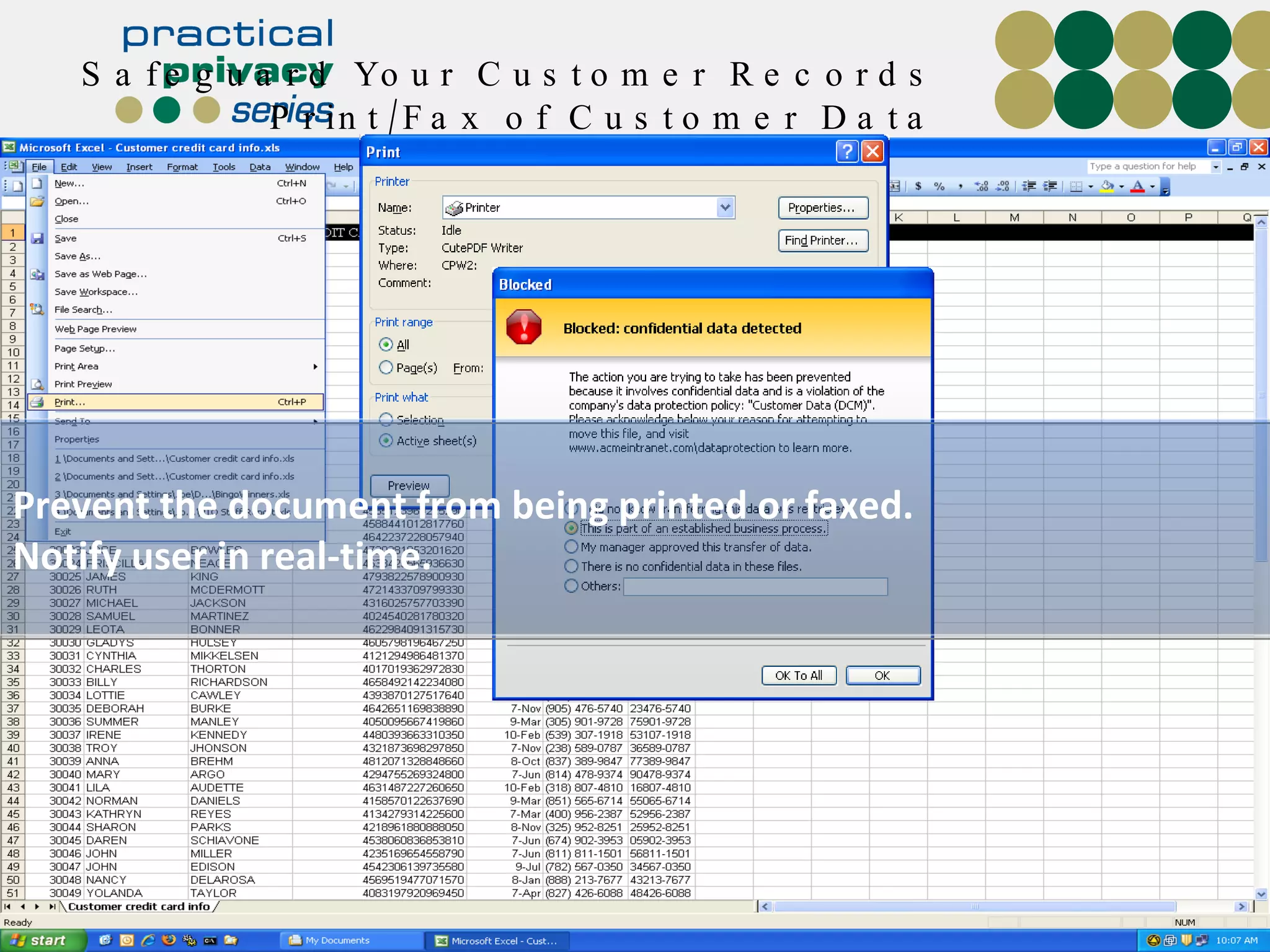
Task: Click the Excel workbook icon left of File menu
Action: point(16,166)
